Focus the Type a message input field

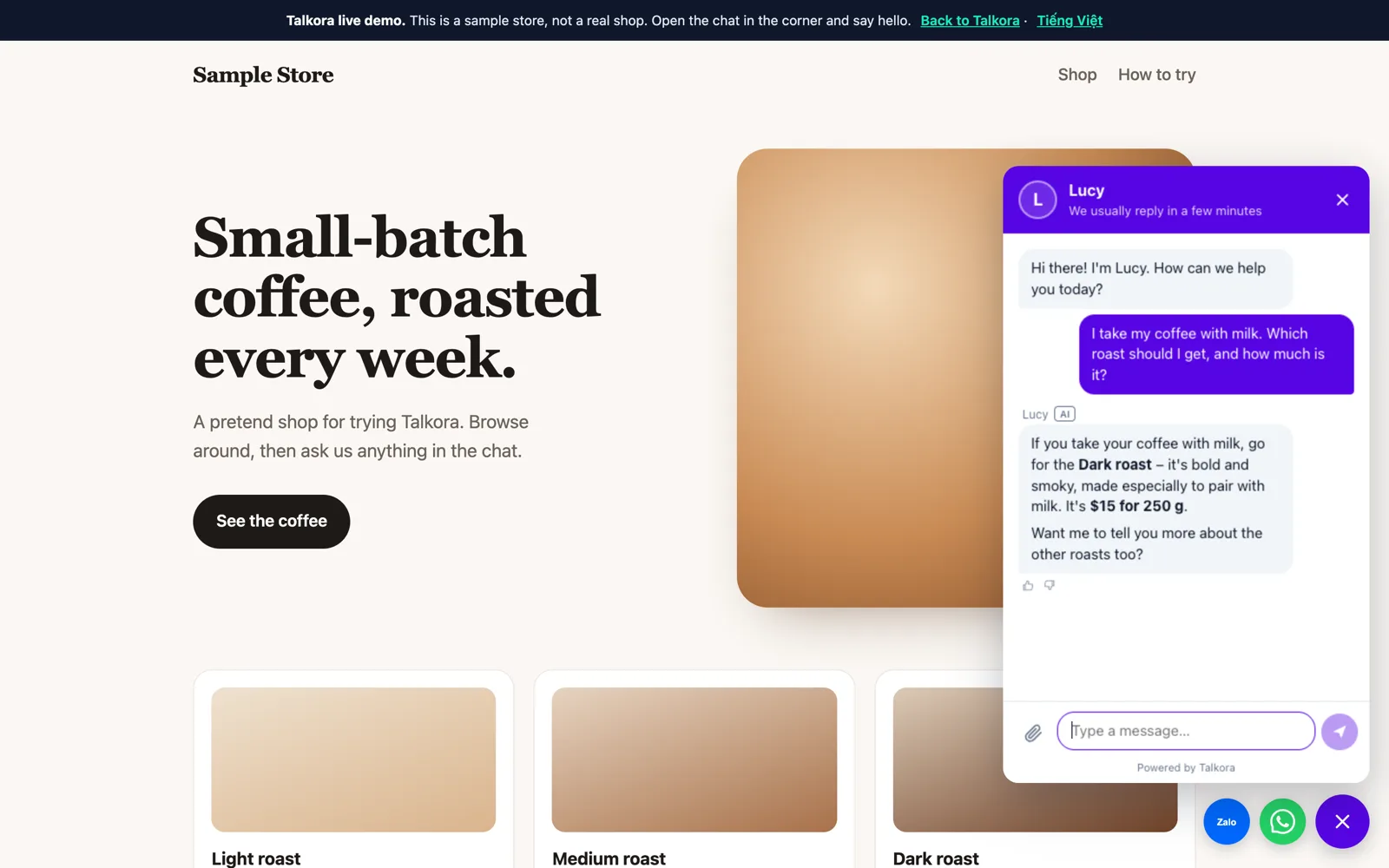point(1186,731)
